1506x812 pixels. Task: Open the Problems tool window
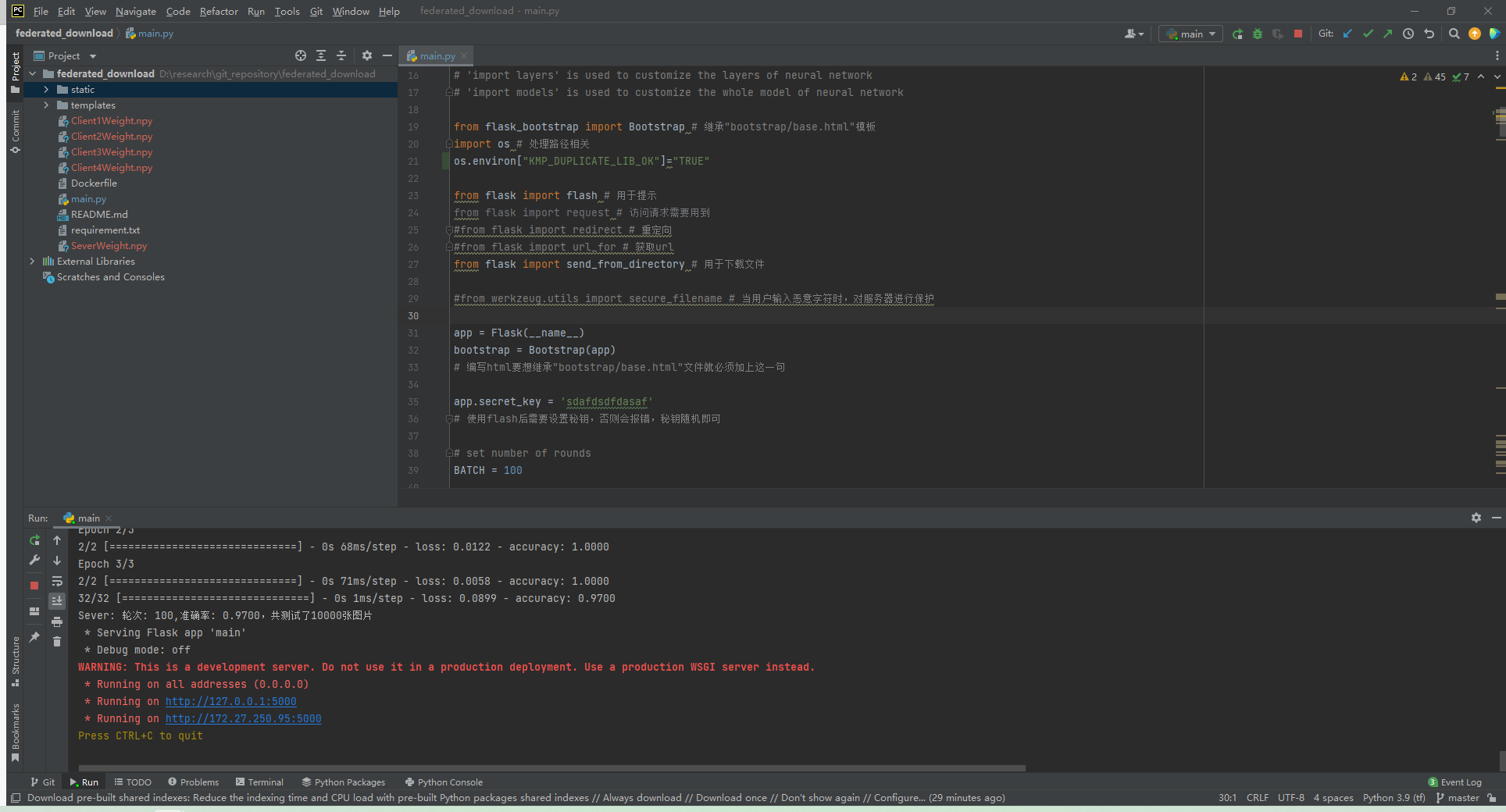193,782
